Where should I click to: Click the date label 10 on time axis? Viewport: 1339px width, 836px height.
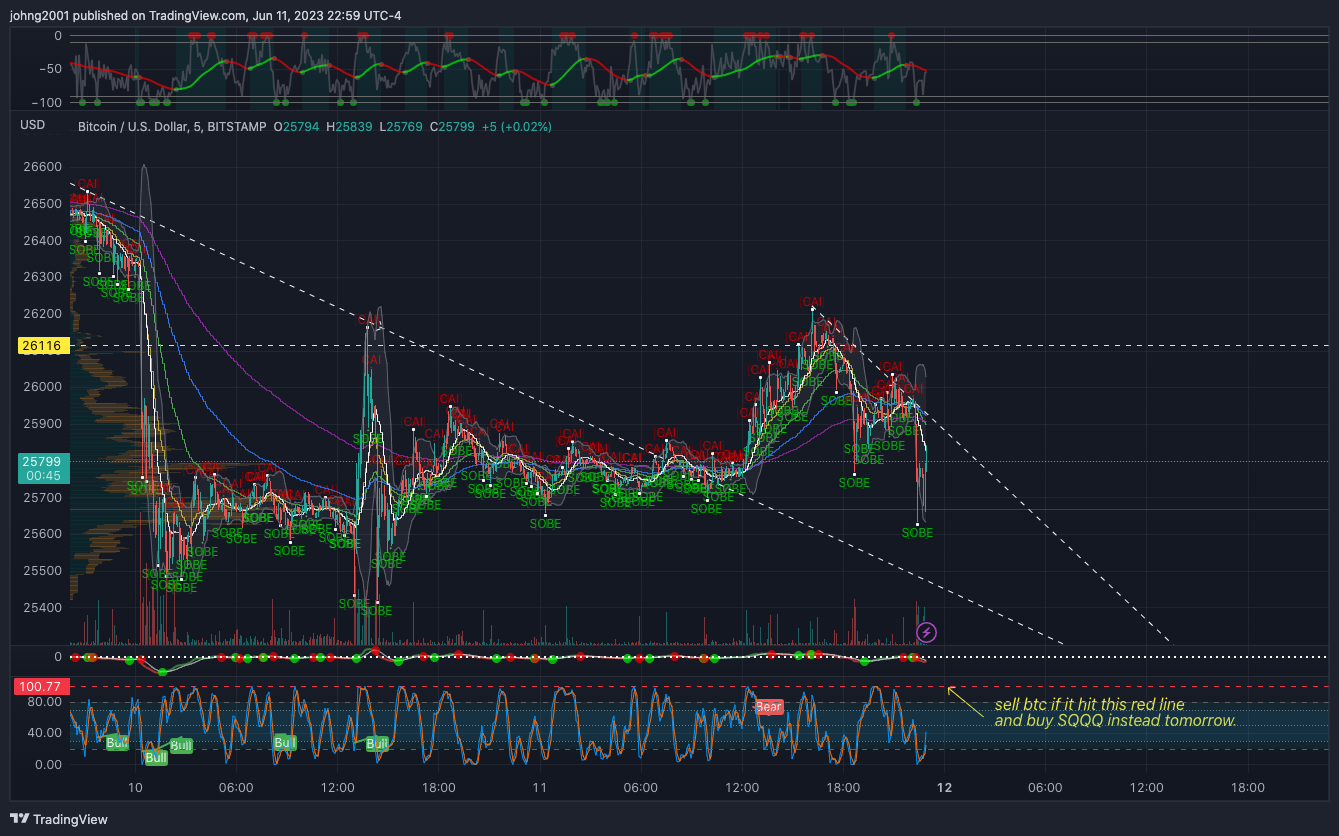click(x=136, y=788)
